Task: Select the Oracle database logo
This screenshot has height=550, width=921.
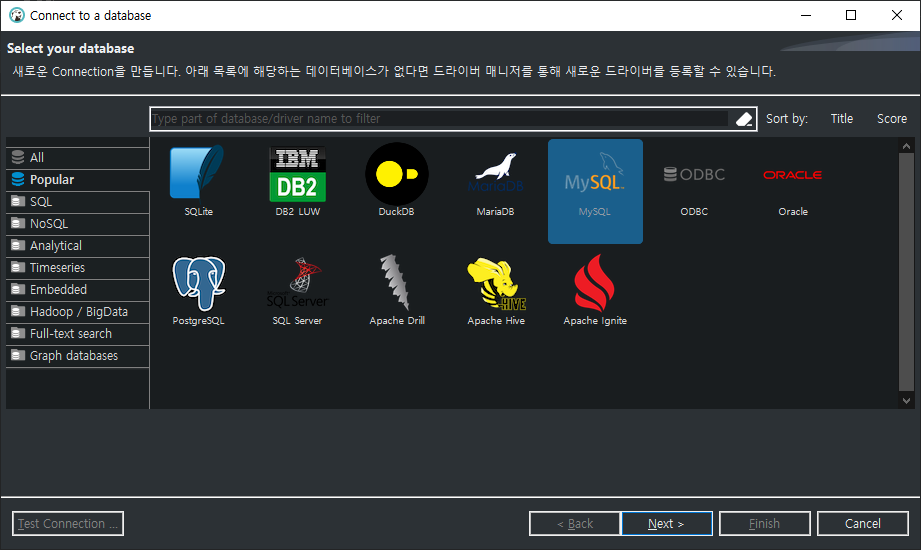Action: click(x=792, y=175)
